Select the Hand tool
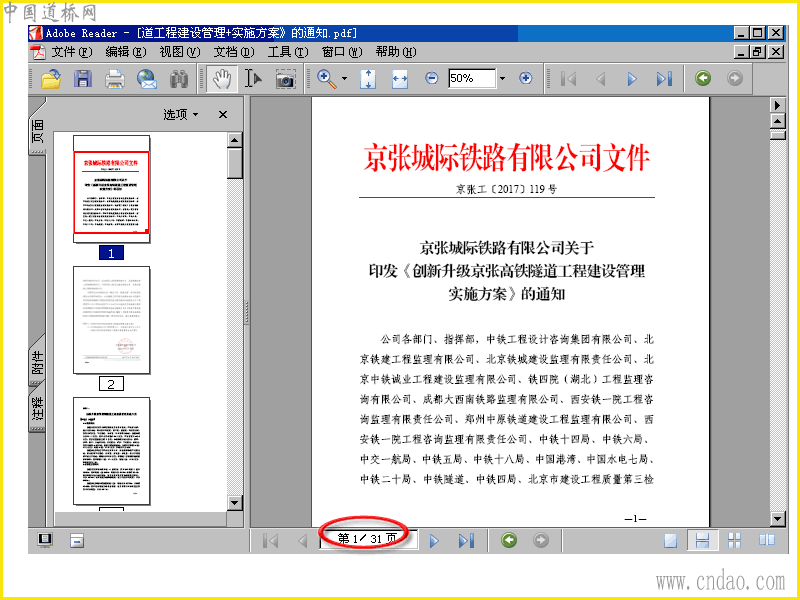 click(x=222, y=79)
